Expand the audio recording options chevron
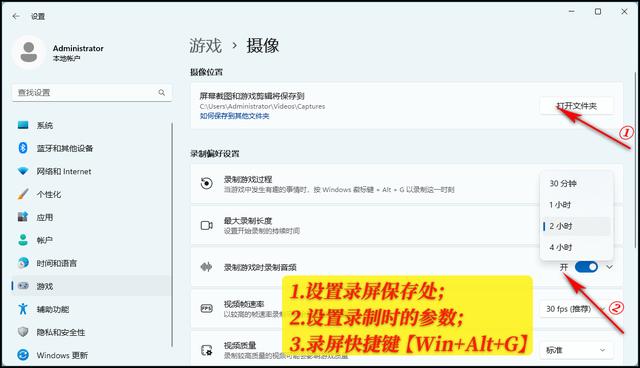This screenshot has height=368, width=640. 609,267
